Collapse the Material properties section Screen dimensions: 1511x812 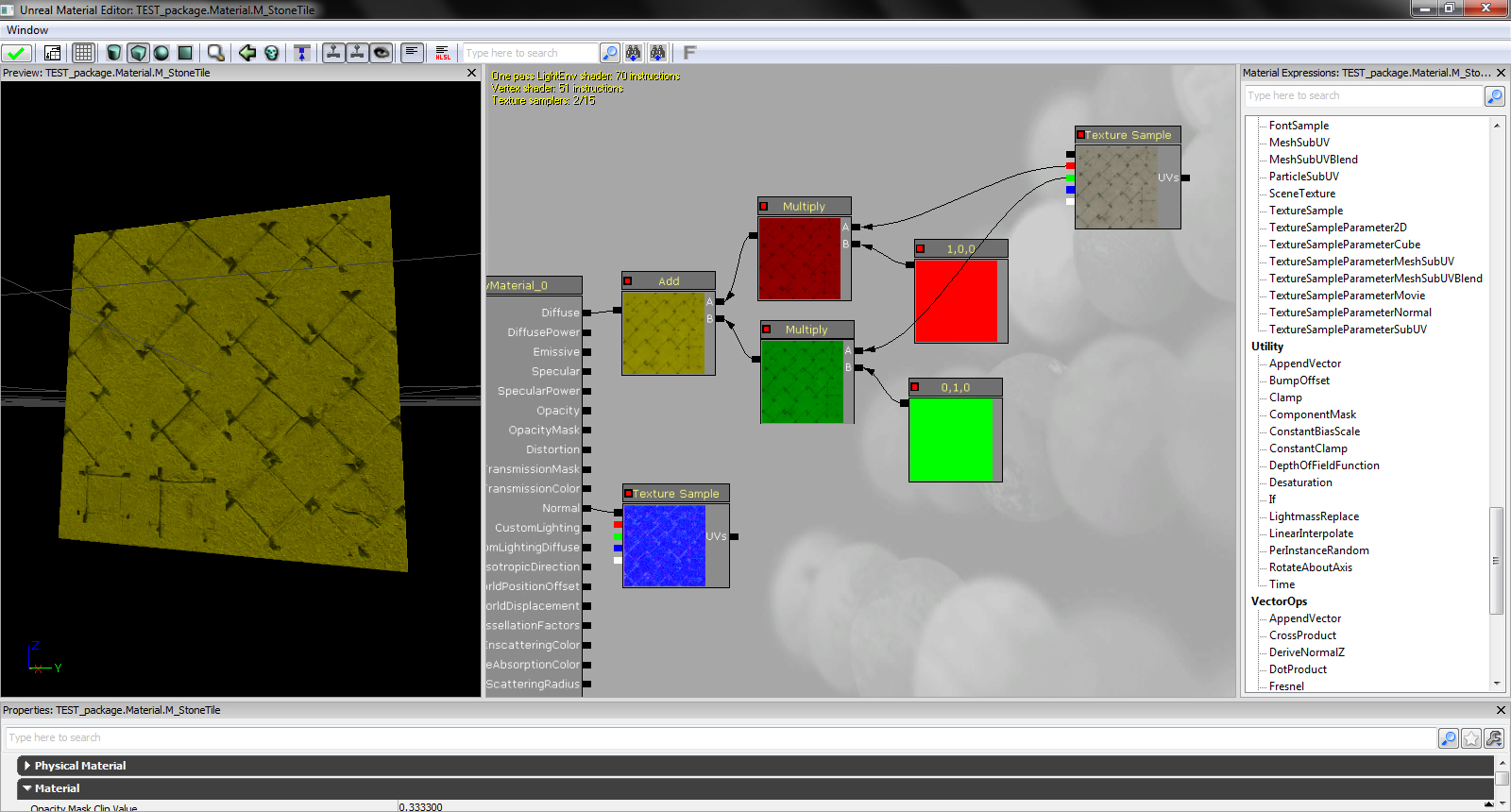click(x=27, y=788)
